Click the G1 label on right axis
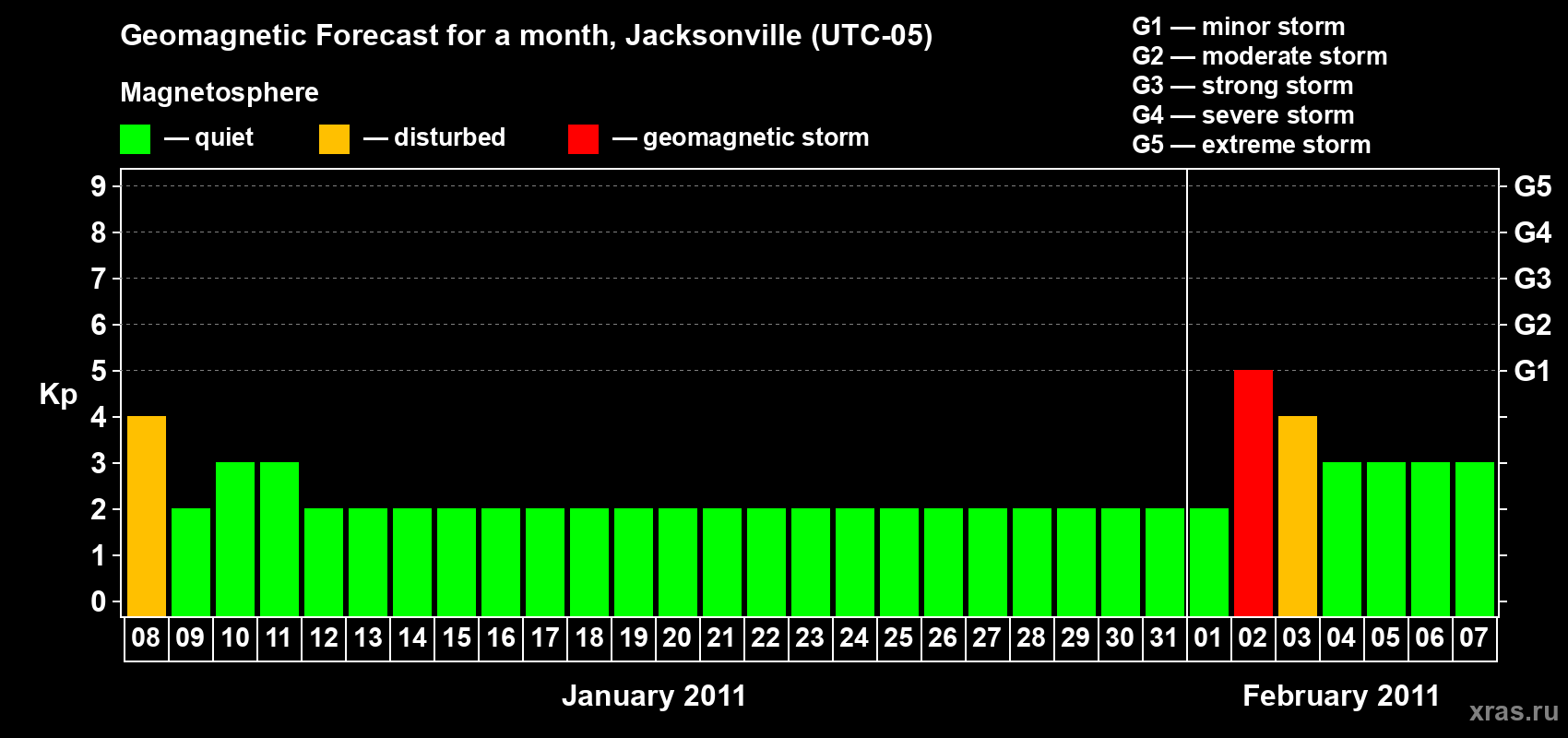The image size is (1568, 738). click(x=1533, y=371)
